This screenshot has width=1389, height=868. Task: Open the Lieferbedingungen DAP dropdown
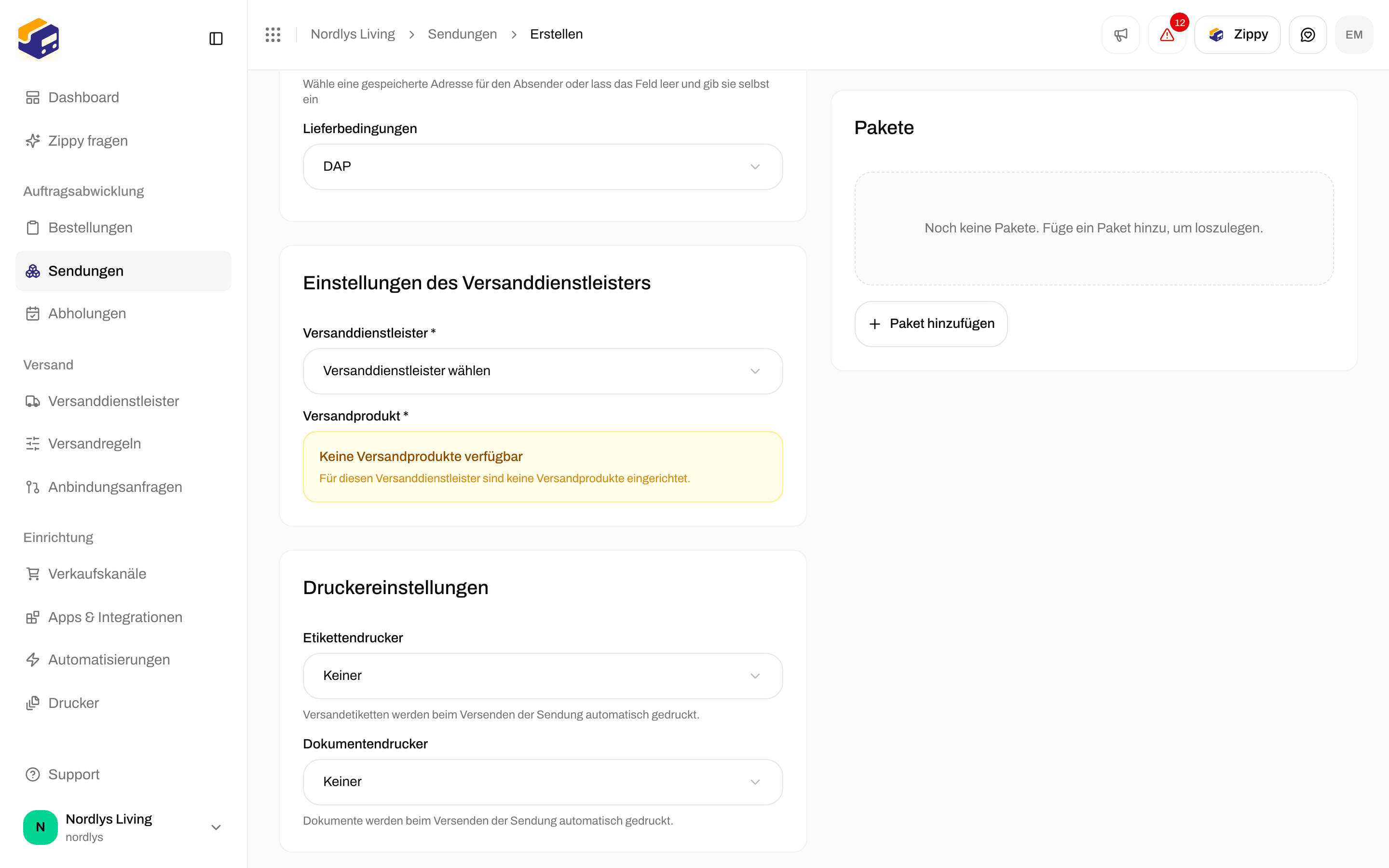(543, 166)
